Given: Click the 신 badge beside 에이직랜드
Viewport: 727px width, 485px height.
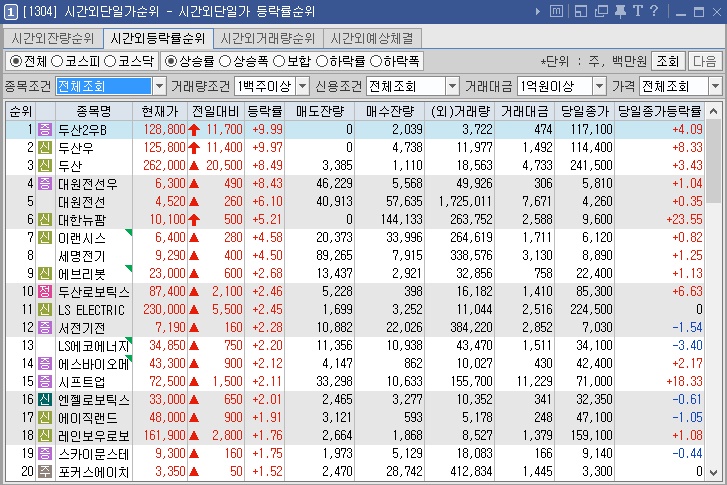Looking at the screenshot, I should pyautogui.click(x=45, y=417).
